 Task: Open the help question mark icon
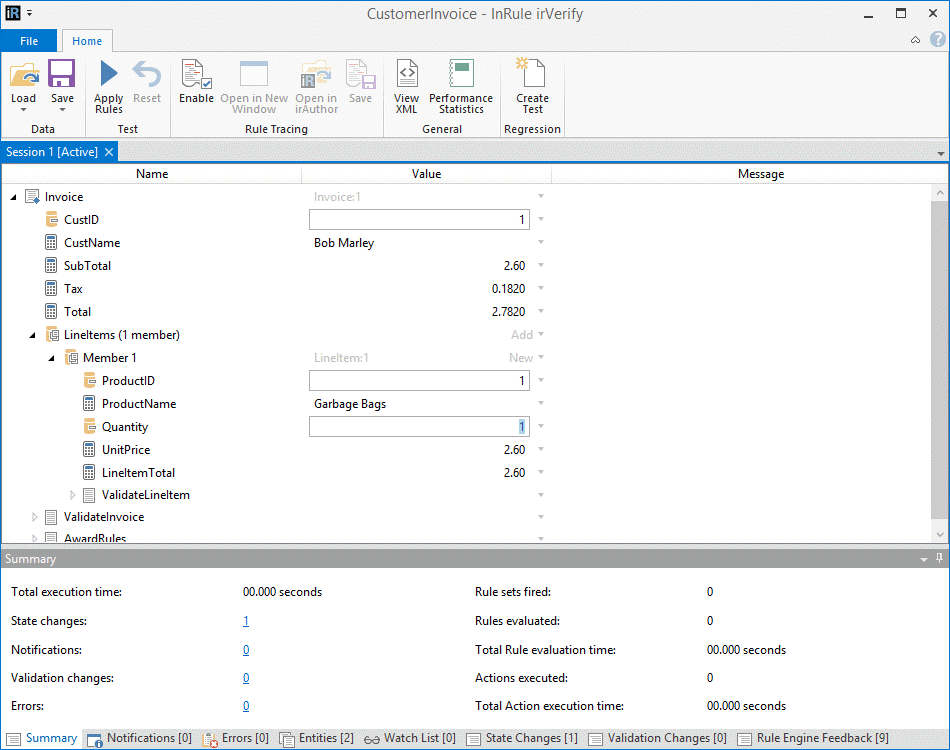tap(937, 40)
